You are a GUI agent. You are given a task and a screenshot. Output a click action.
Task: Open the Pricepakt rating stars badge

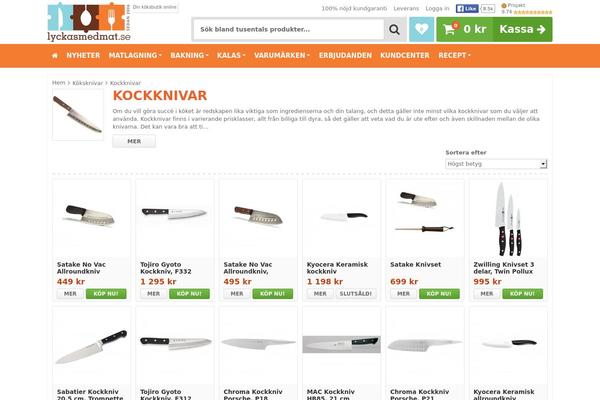tap(527, 9)
